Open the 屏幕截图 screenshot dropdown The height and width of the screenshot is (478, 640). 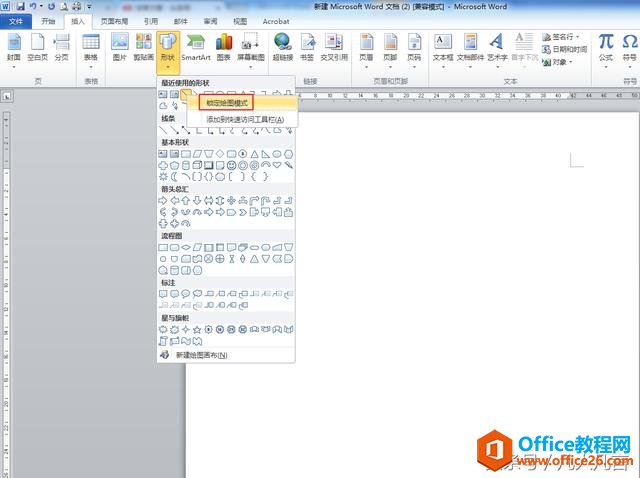point(251,51)
